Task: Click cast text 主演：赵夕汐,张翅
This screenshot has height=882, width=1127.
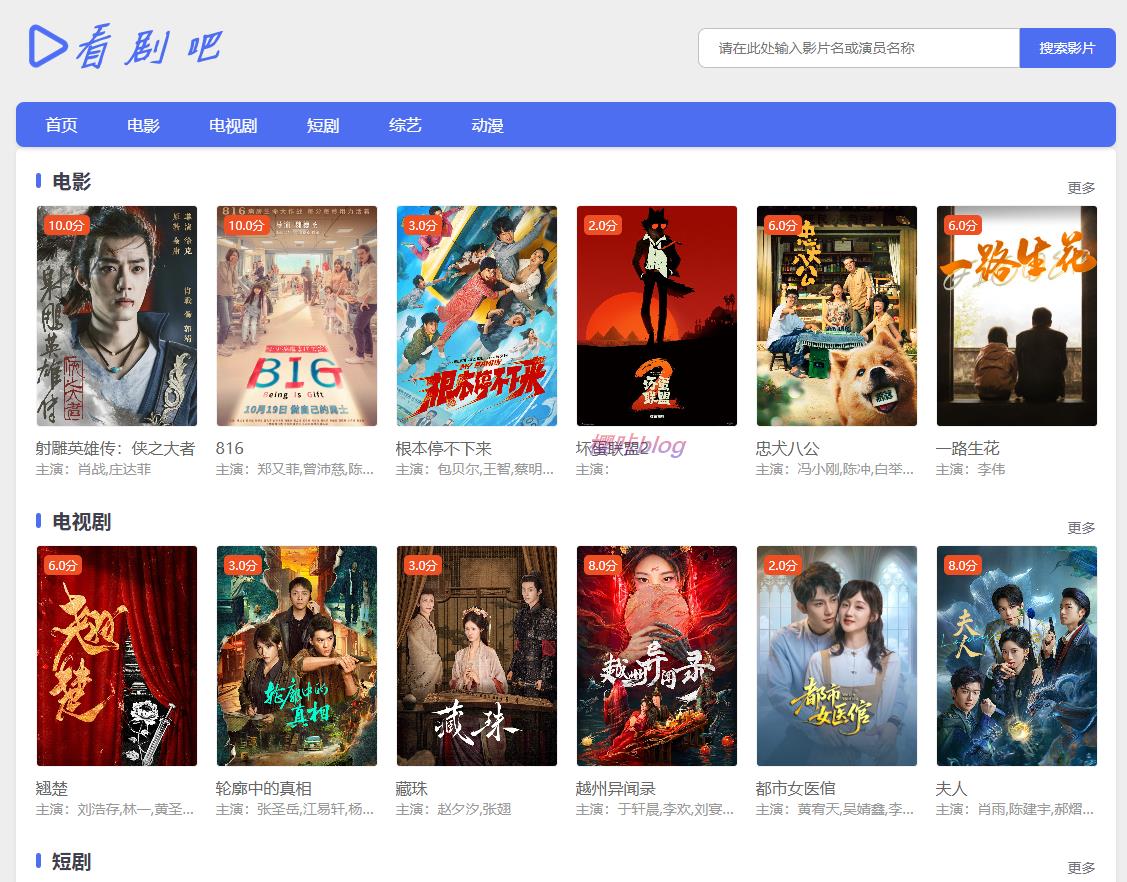Action: click(454, 809)
